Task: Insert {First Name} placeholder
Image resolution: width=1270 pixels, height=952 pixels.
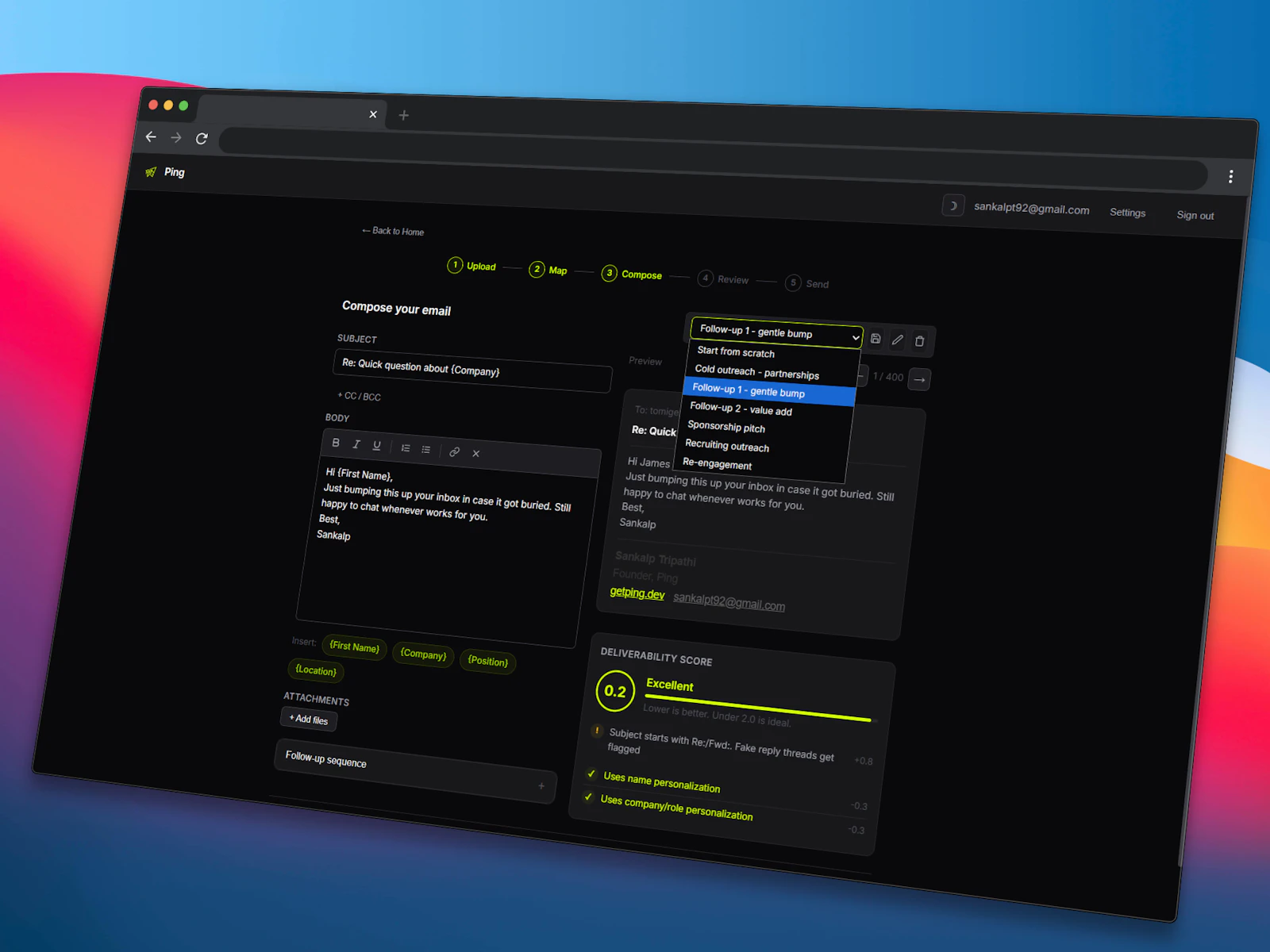Action: [x=354, y=647]
